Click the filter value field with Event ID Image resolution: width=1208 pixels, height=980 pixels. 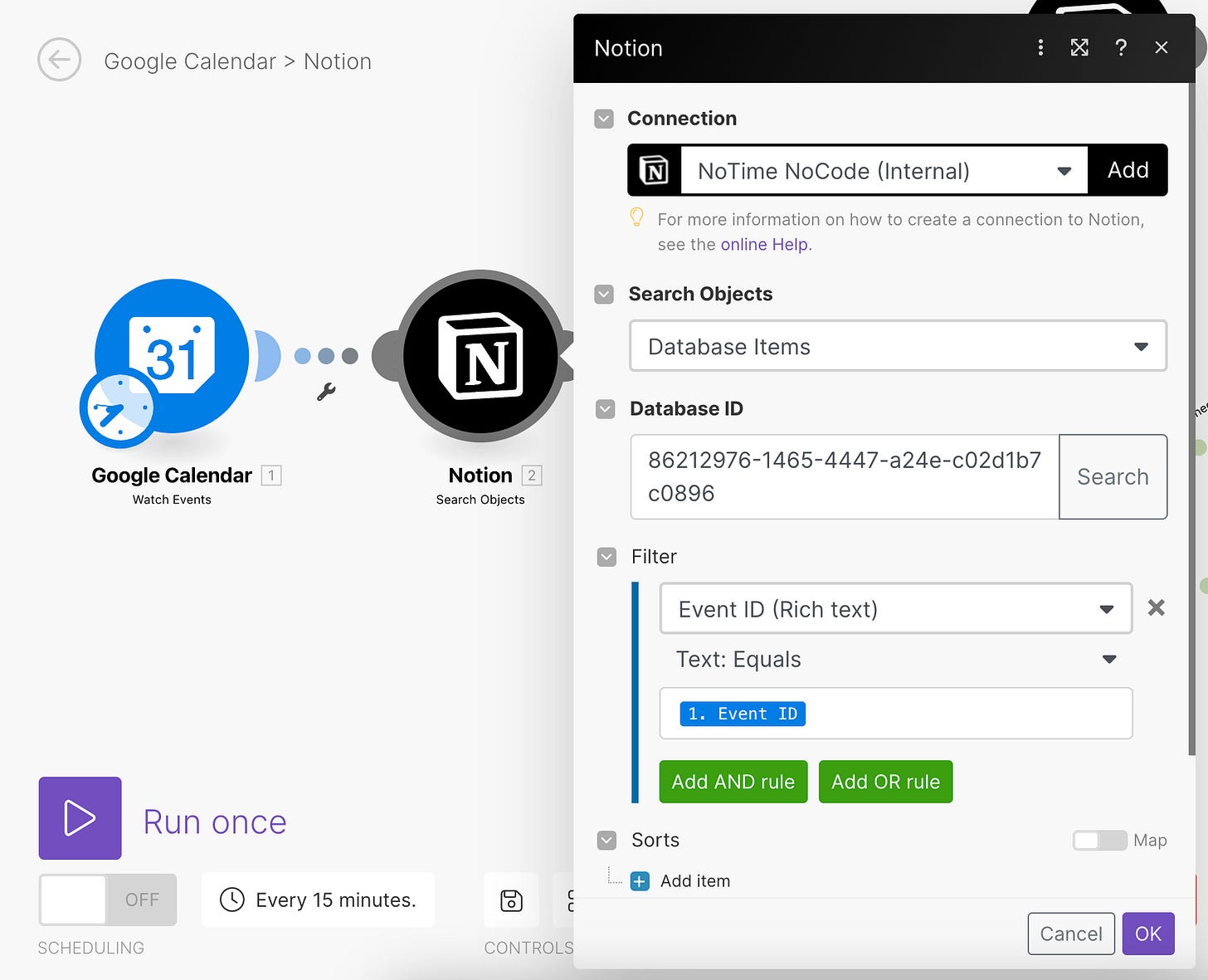[x=896, y=714]
